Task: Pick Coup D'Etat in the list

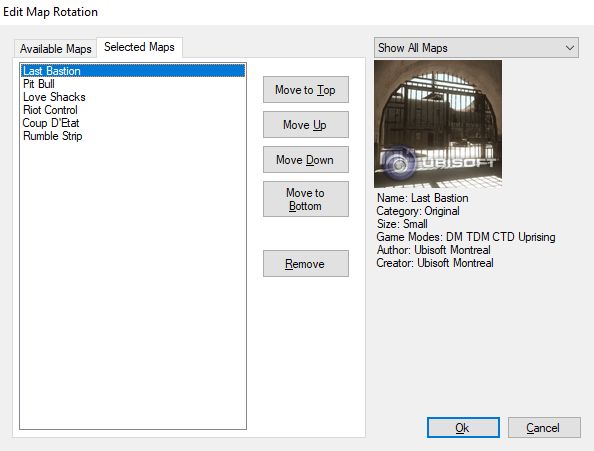Action: [x=133, y=123]
